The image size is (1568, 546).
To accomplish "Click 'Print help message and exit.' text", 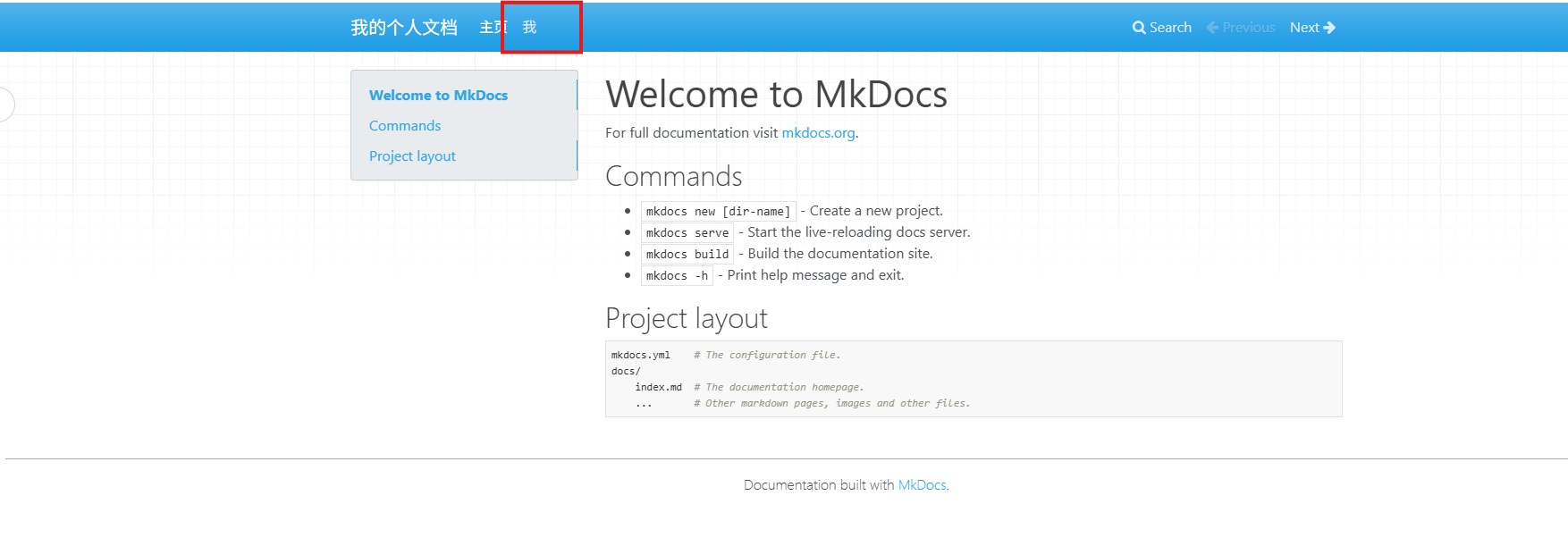I will point(815,275).
